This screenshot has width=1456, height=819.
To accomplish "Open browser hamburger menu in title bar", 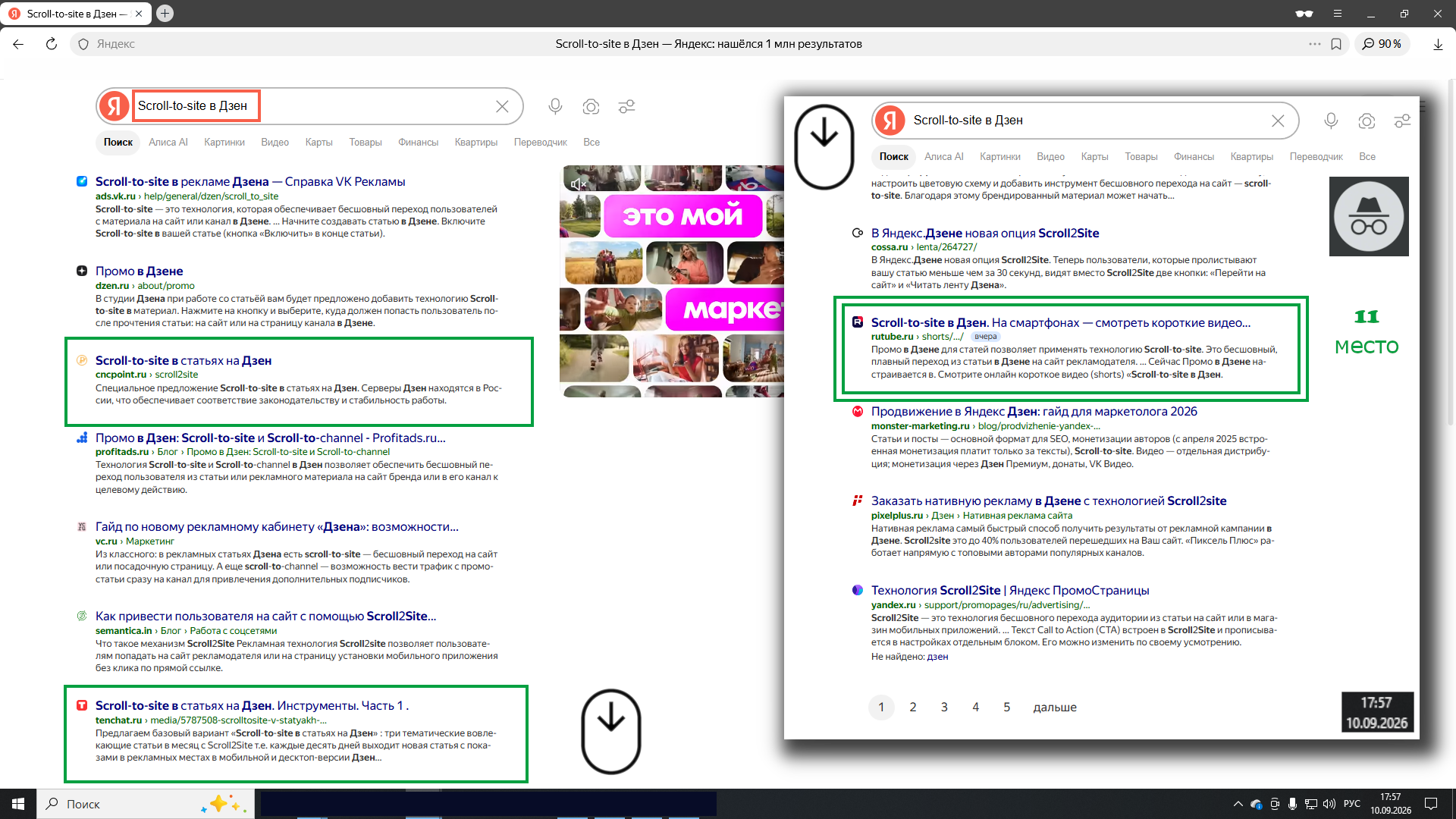I will tap(1338, 13).
